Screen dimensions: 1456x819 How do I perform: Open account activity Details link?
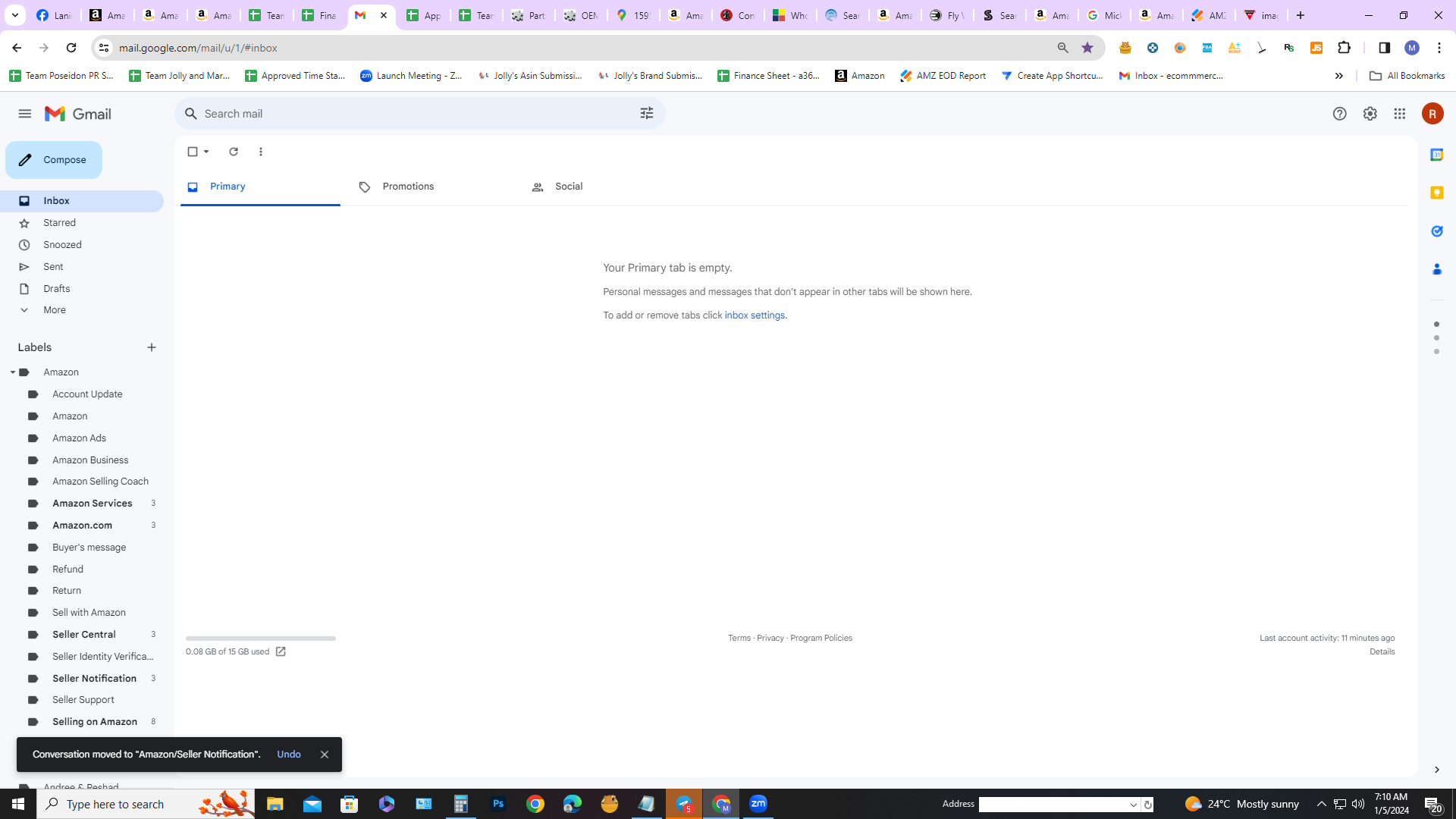[x=1382, y=652]
